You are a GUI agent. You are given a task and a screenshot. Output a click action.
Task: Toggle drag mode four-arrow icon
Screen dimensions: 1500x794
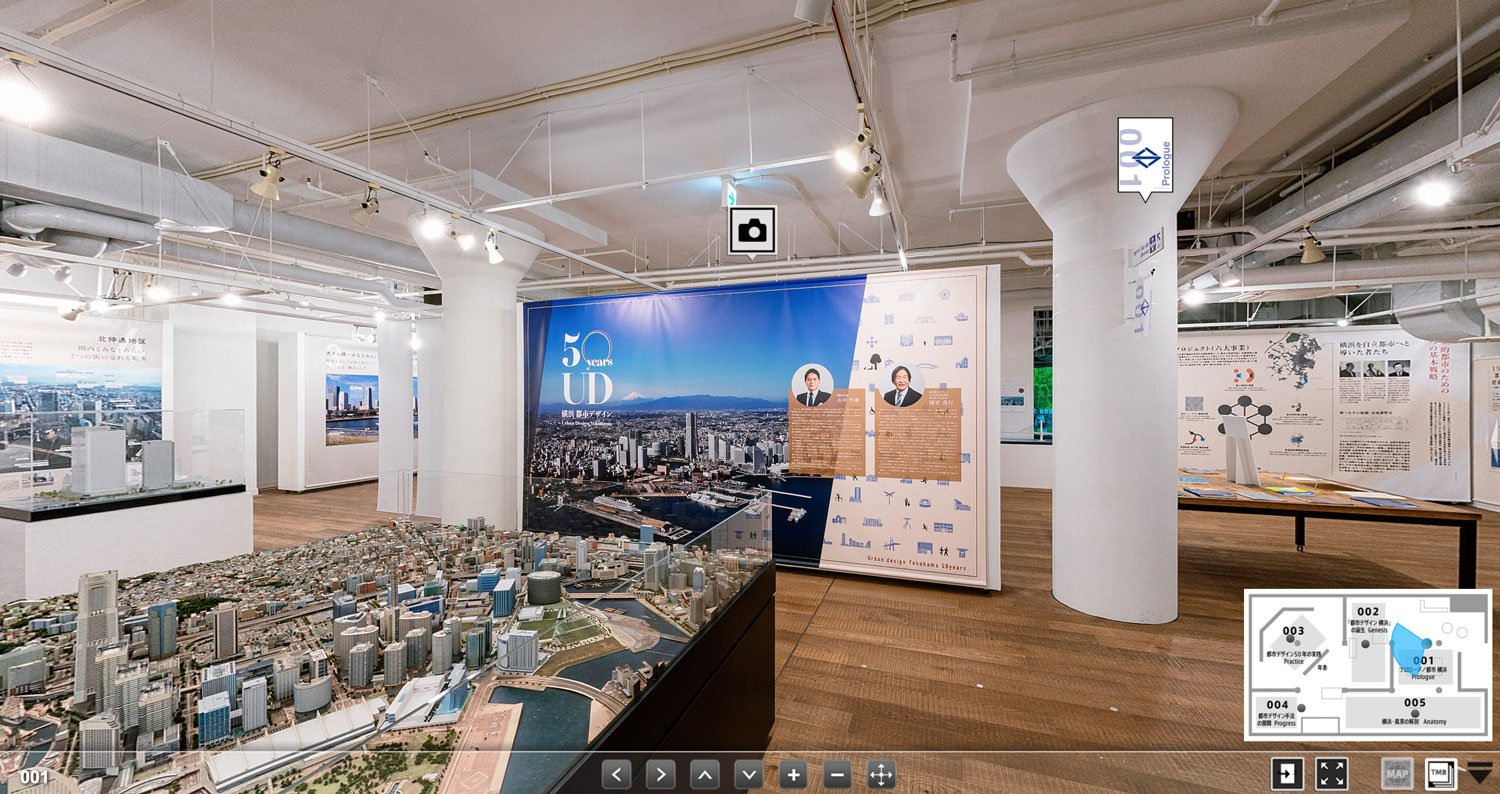pyautogui.click(x=881, y=774)
